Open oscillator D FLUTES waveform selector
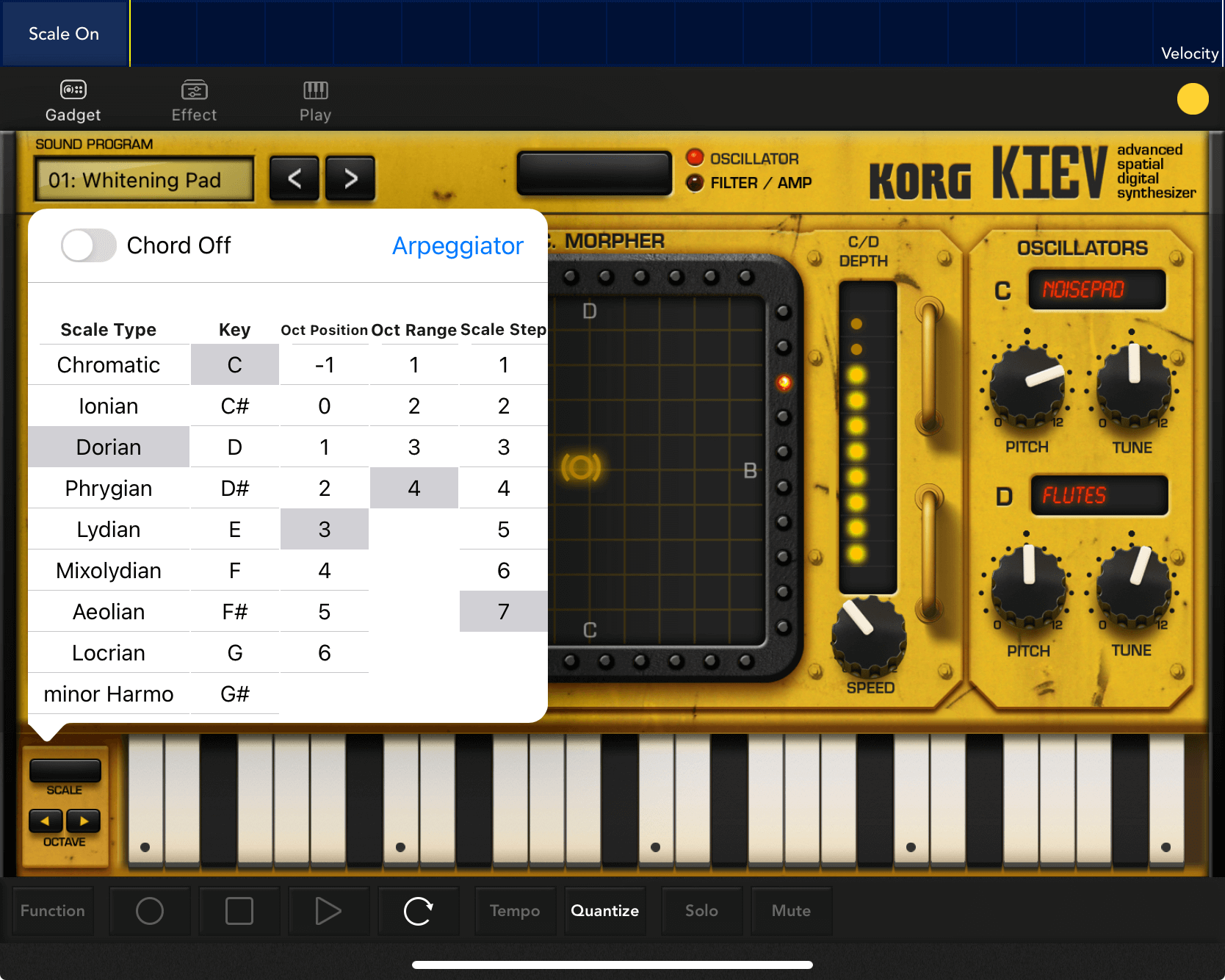Screen dimensions: 1225x980 click(1099, 495)
